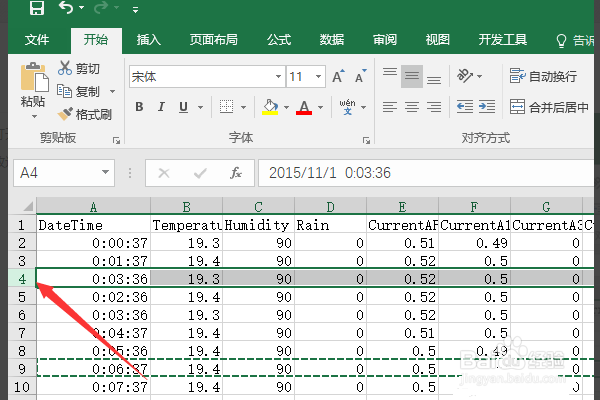Open the font color dropdown arrow
The height and width of the screenshot is (400, 600).
(x=320, y=107)
